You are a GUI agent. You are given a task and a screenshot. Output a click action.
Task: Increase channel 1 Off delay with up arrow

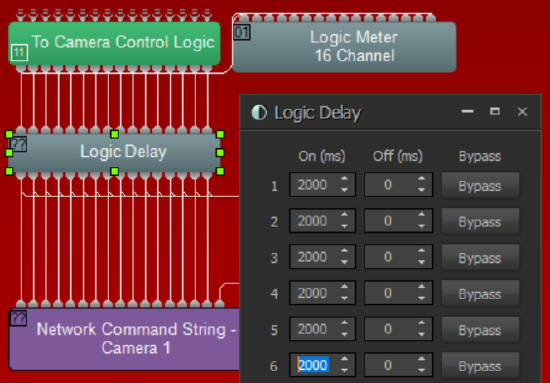tap(421, 179)
